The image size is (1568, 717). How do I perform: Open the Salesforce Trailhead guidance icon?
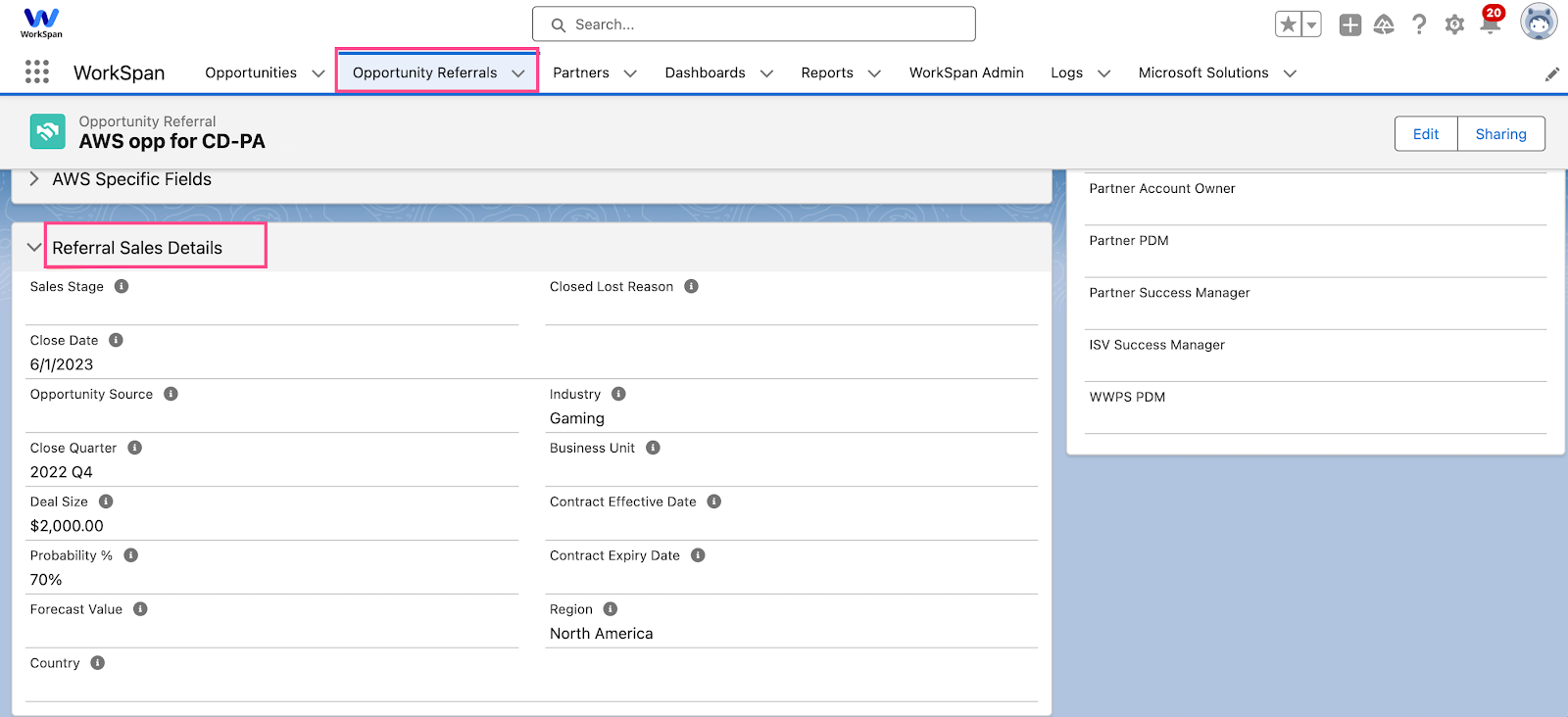pos(1384,24)
